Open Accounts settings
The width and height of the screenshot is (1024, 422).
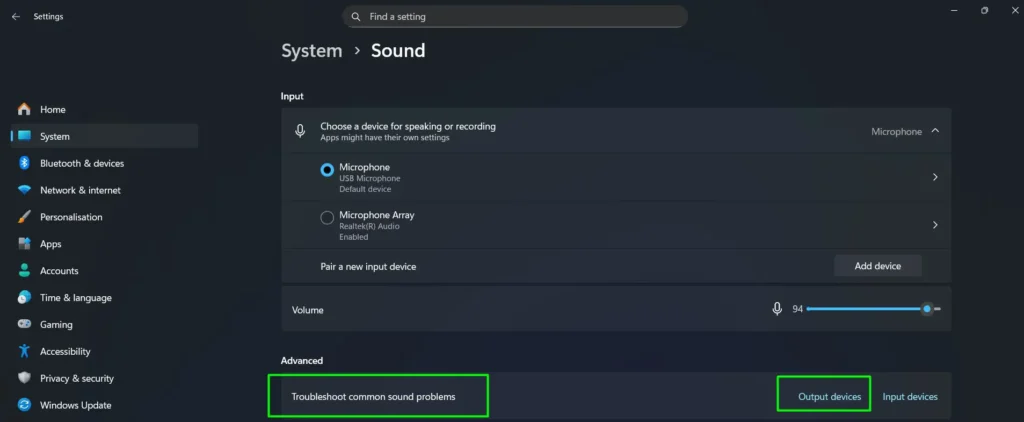(x=104, y=270)
